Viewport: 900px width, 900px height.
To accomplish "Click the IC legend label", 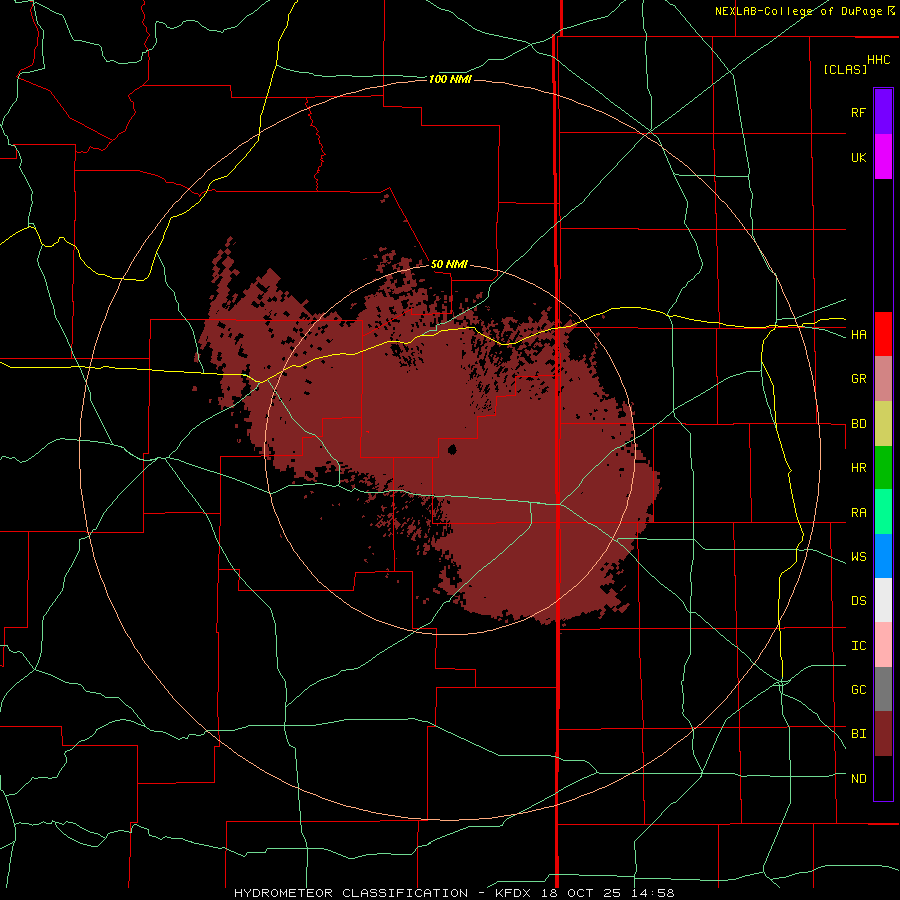I will coord(858,646).
